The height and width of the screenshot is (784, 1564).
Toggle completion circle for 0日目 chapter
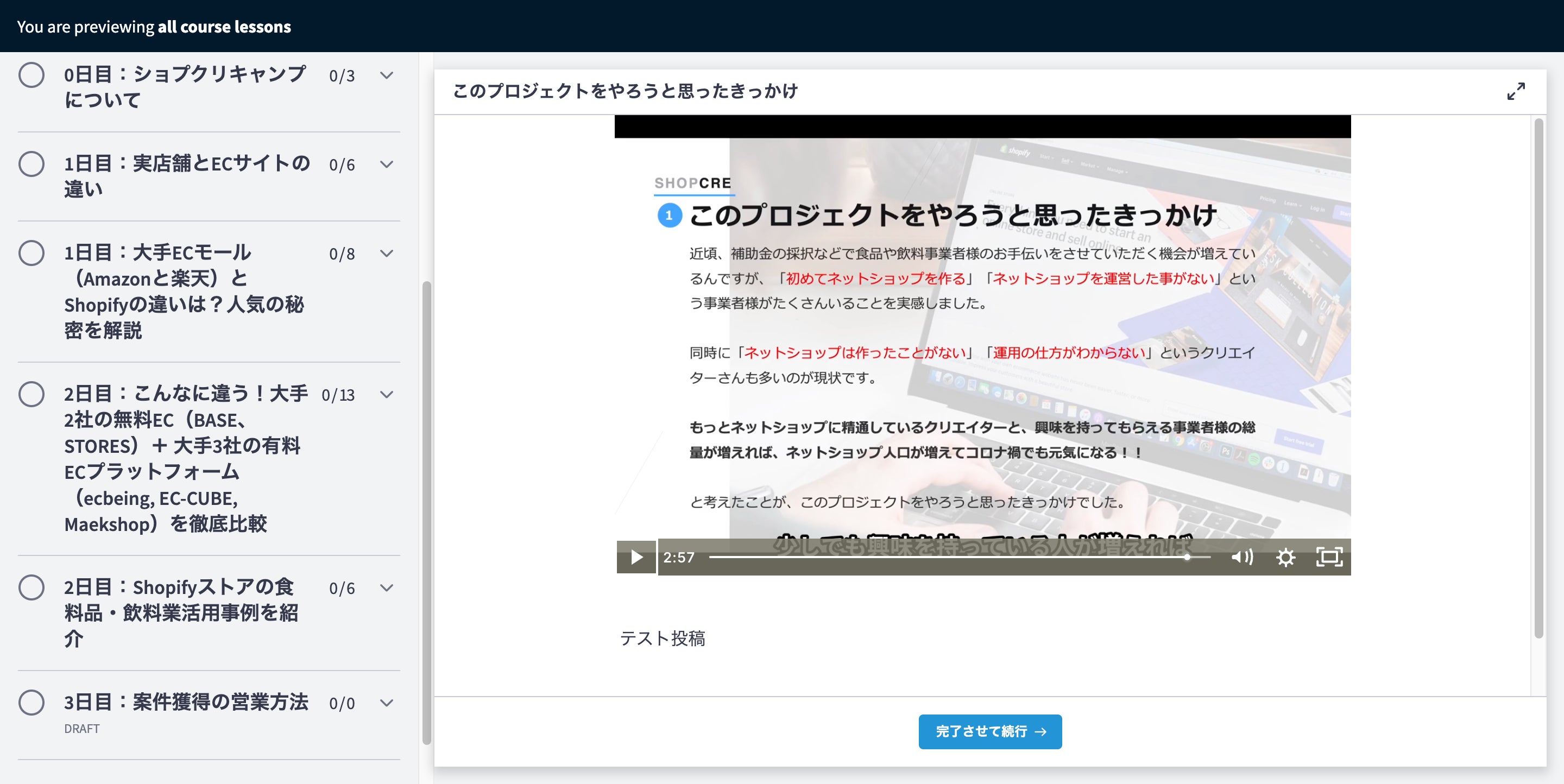pos(31,74)
